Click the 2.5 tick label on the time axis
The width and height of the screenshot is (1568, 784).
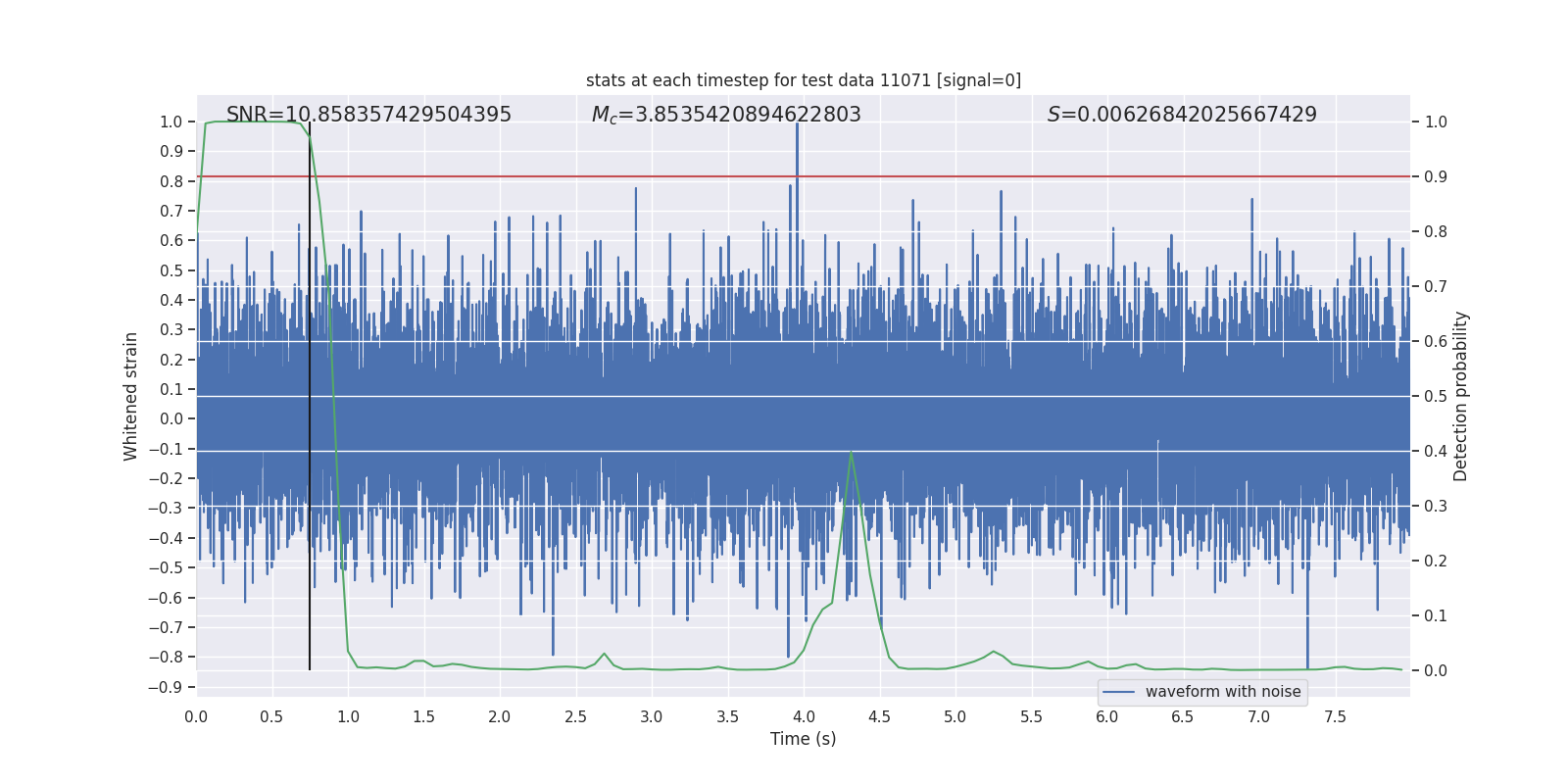[x=575, y=716]
